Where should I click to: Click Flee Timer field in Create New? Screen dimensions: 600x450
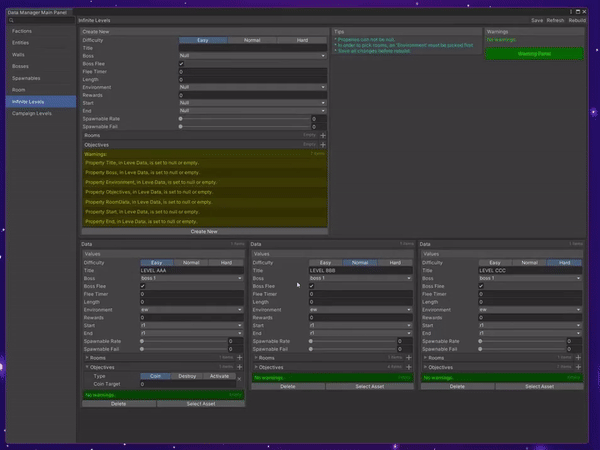253,72
